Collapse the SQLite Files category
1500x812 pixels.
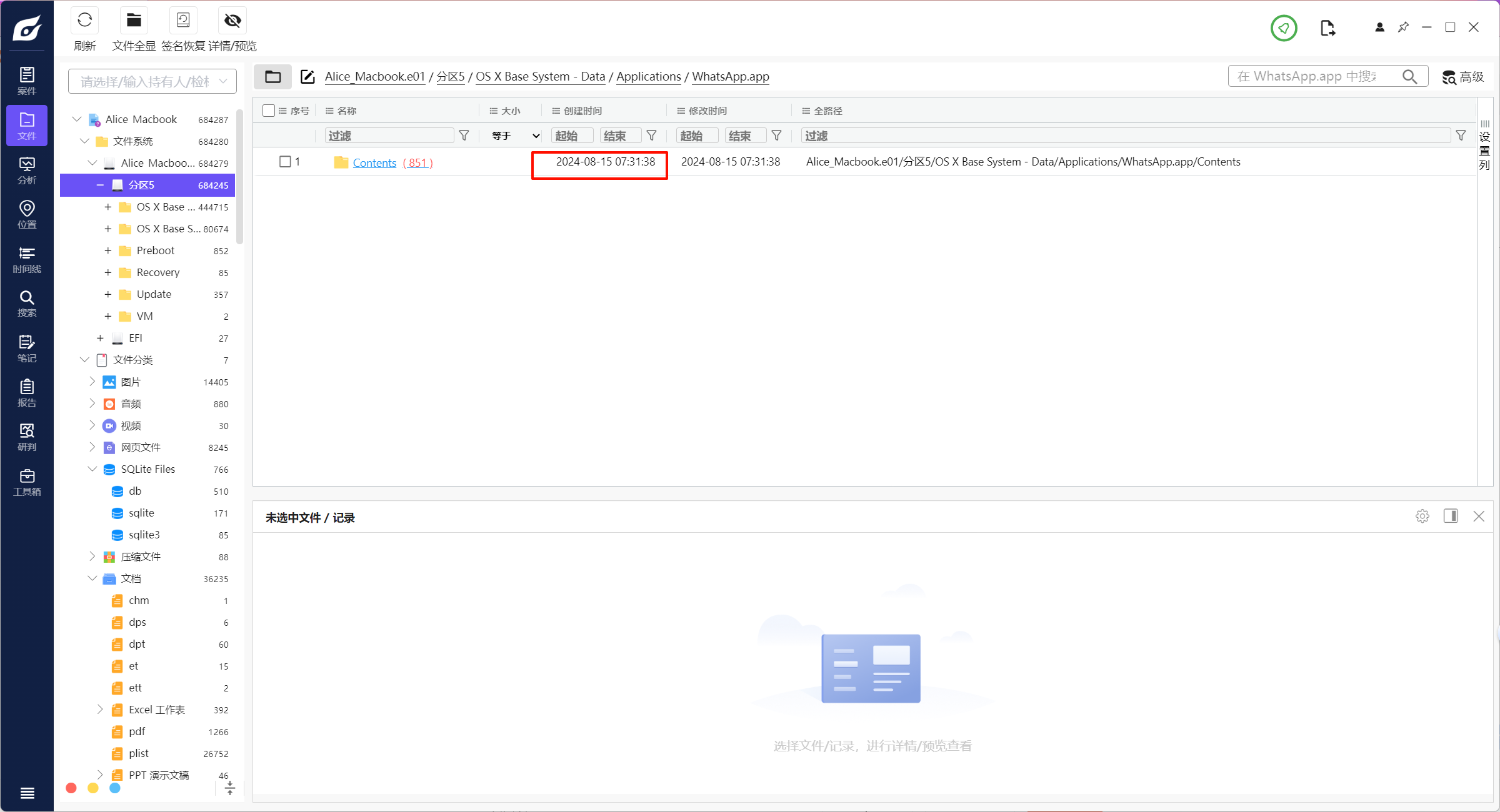tap(92, 469)
